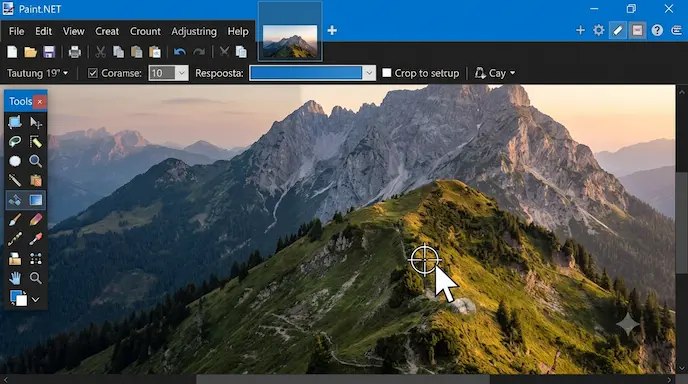Open the View menu
Image resolution: width=688 pixels, height=384 pixels.
tap(73, 31)
